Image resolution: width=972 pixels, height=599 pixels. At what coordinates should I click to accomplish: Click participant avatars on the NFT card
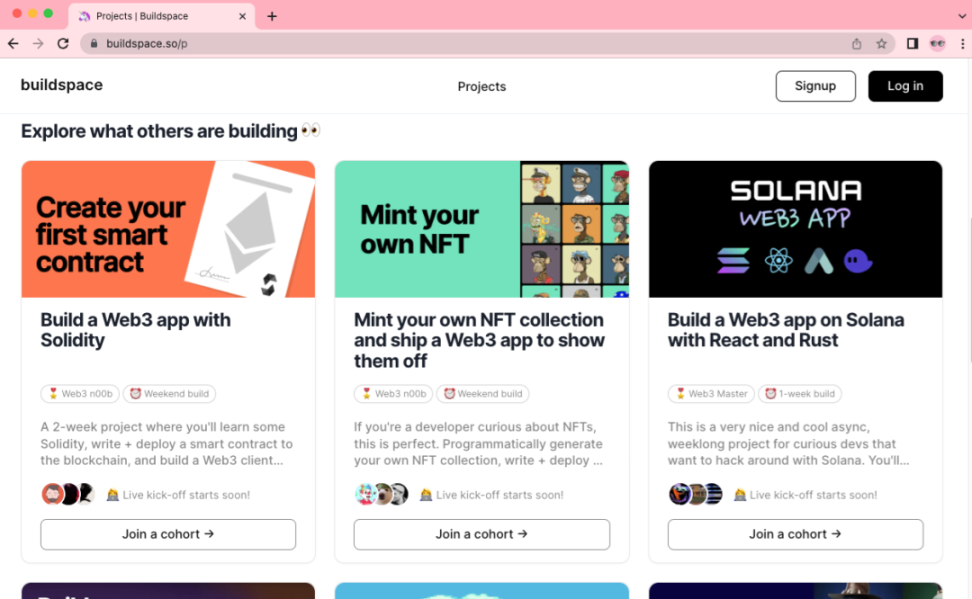pos(381,494)
